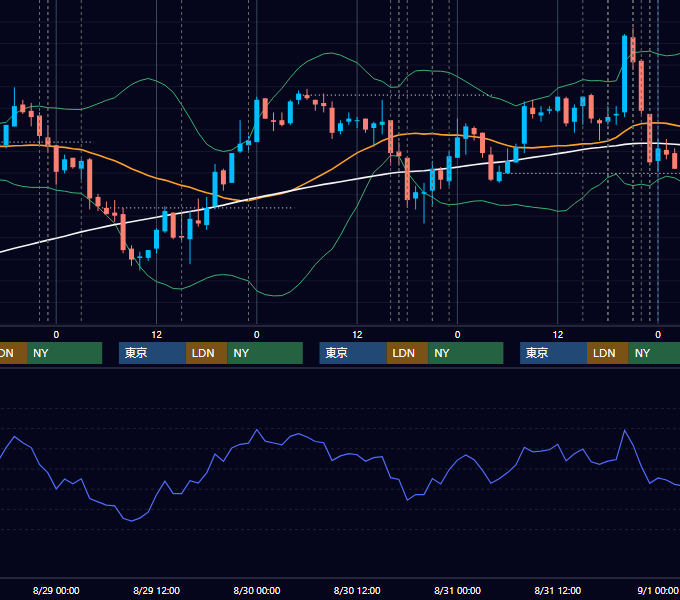Select the NY session bar spanning 8/31 00:00

(x=466, y=353)
